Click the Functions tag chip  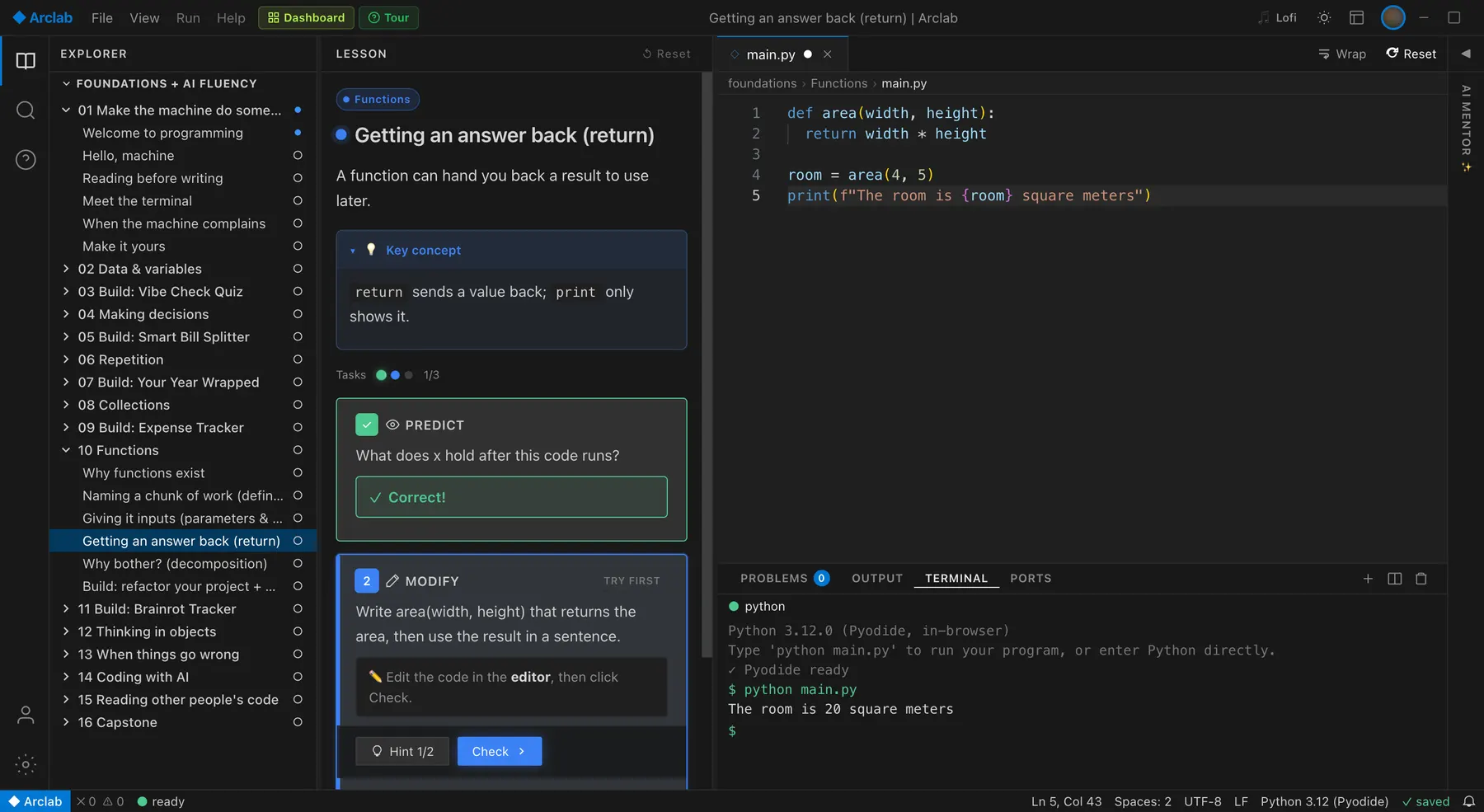click(378, 100)
